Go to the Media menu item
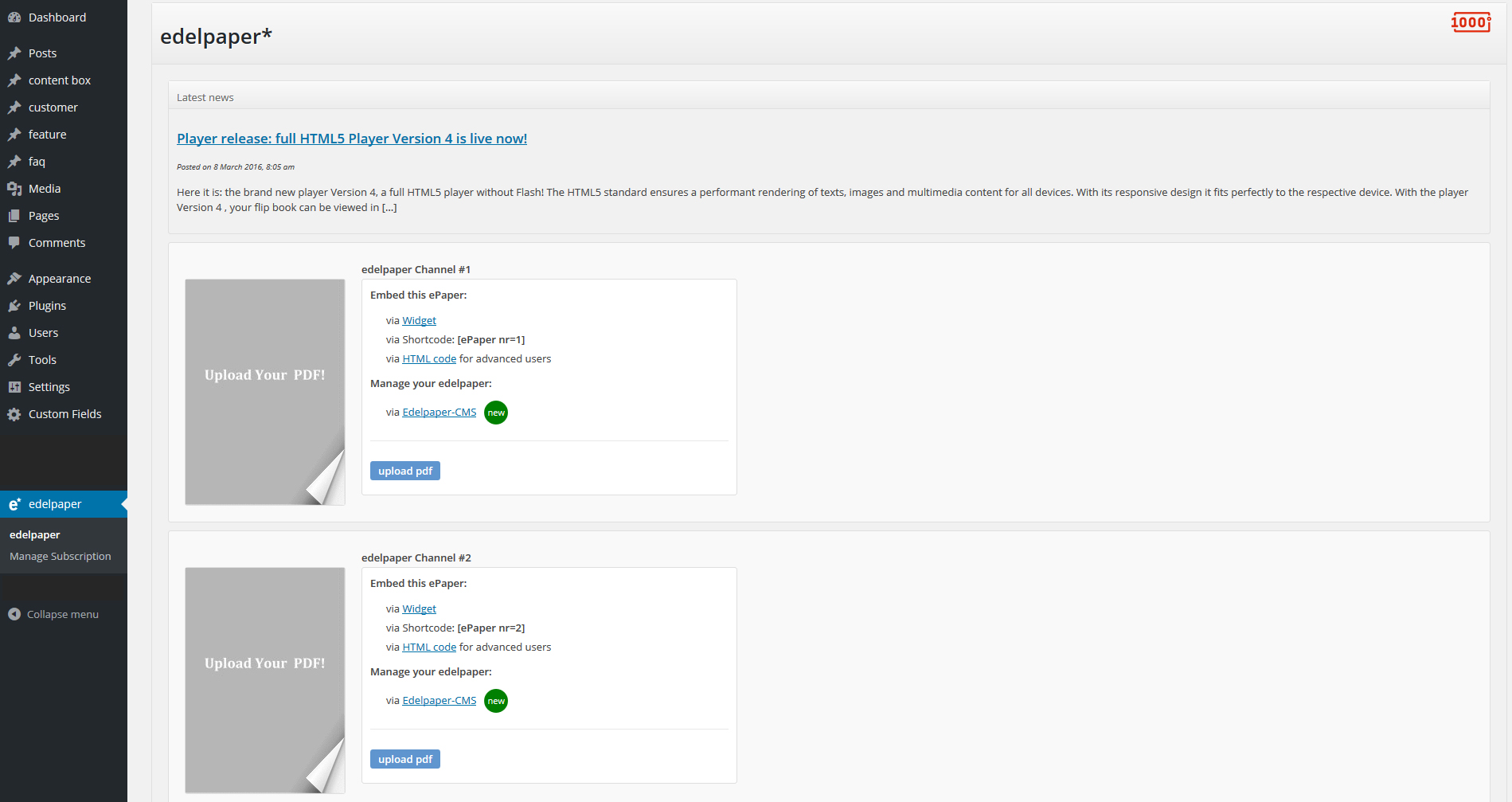Image resolution: width=1512 pixels, height=802 pixels. (x=64, y=189)
